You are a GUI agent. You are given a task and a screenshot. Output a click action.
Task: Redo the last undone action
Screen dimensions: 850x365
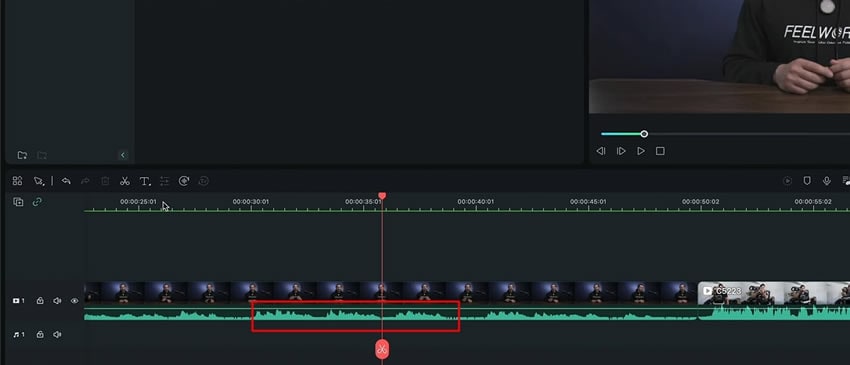point(85,181)
